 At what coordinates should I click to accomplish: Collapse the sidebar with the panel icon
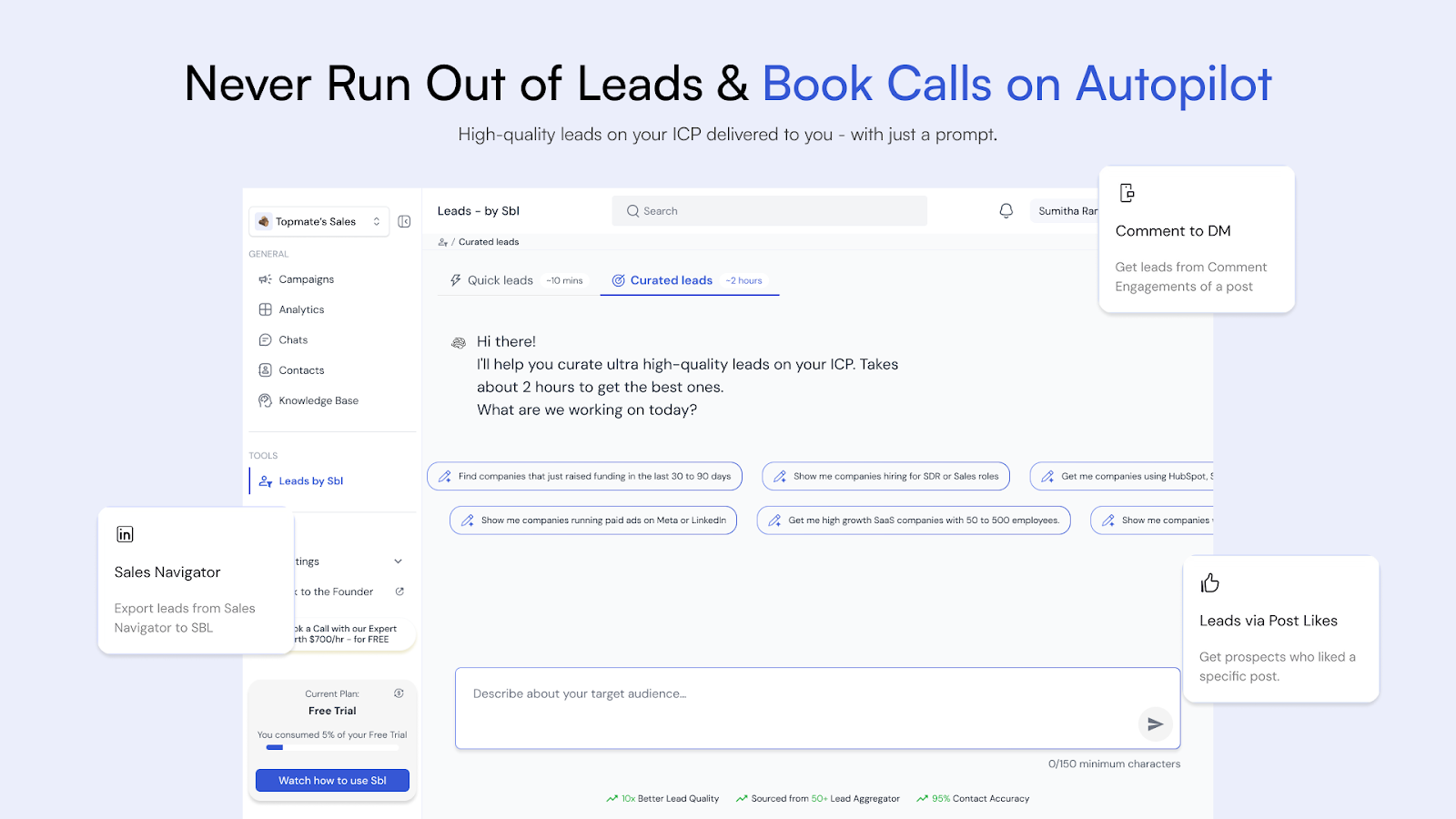[403, 221]
